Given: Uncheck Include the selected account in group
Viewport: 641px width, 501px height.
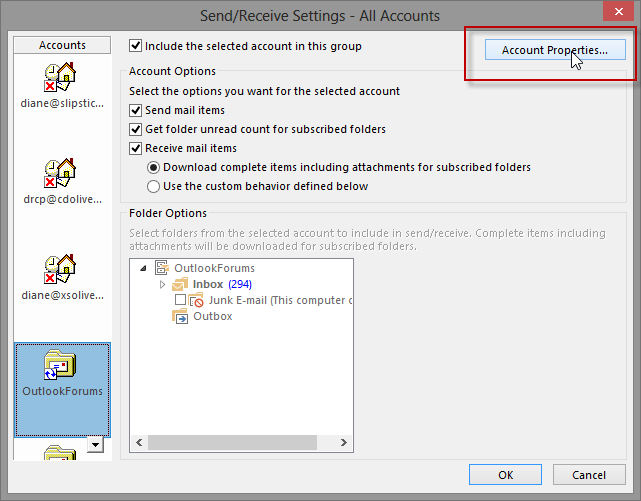Looking at the screenshot, I should [x=136, y=46].
